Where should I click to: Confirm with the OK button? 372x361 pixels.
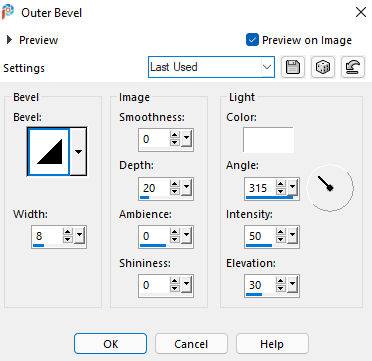110,344
